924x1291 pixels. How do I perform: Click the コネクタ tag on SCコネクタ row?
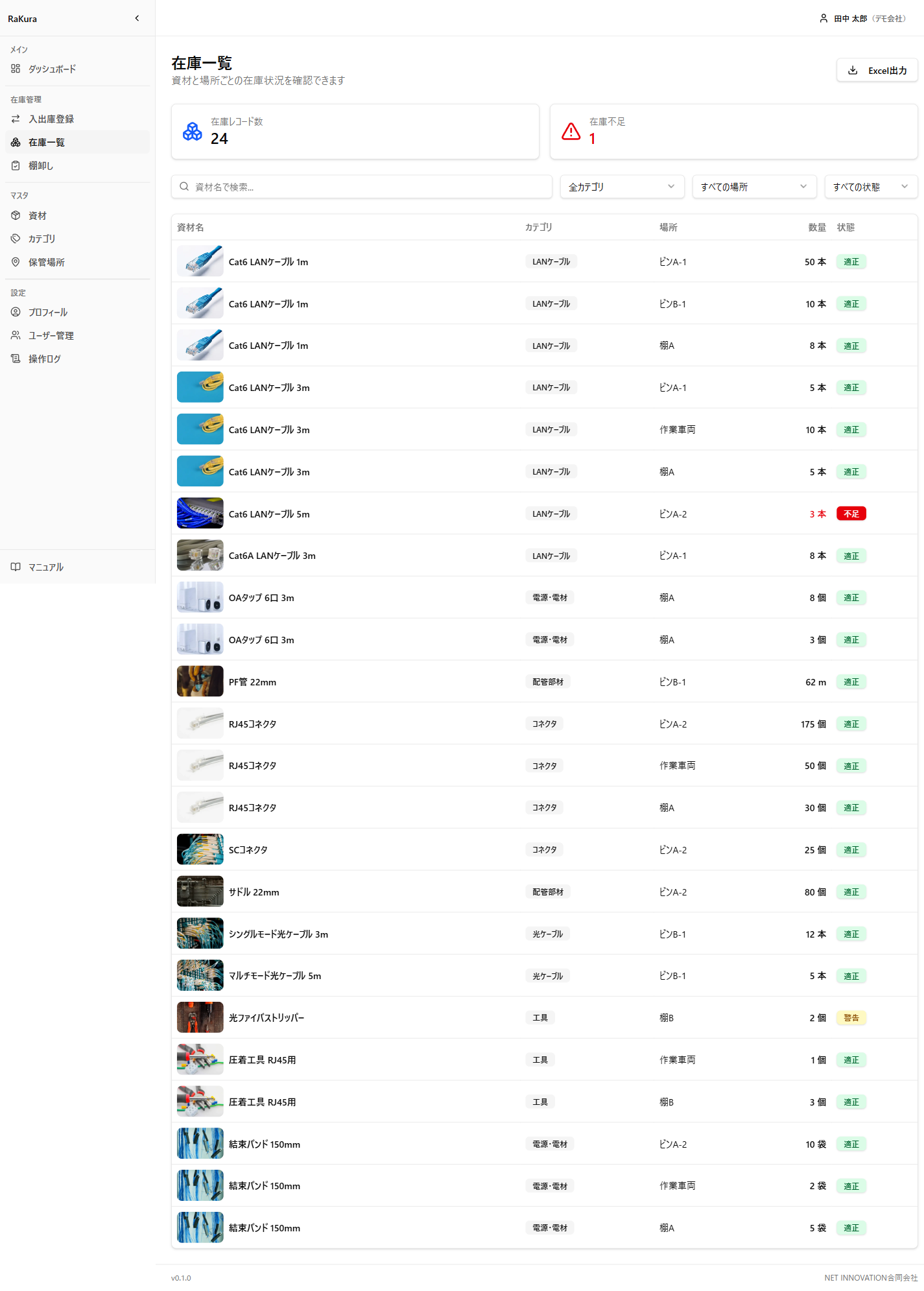click(545, 849)
